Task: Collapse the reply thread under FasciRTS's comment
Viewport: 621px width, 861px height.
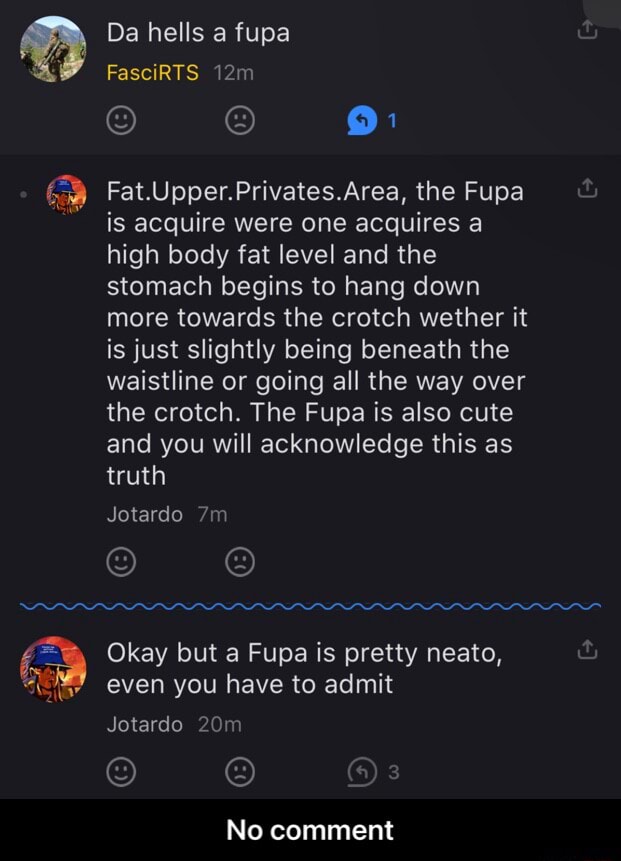Action: click(362, 121)
